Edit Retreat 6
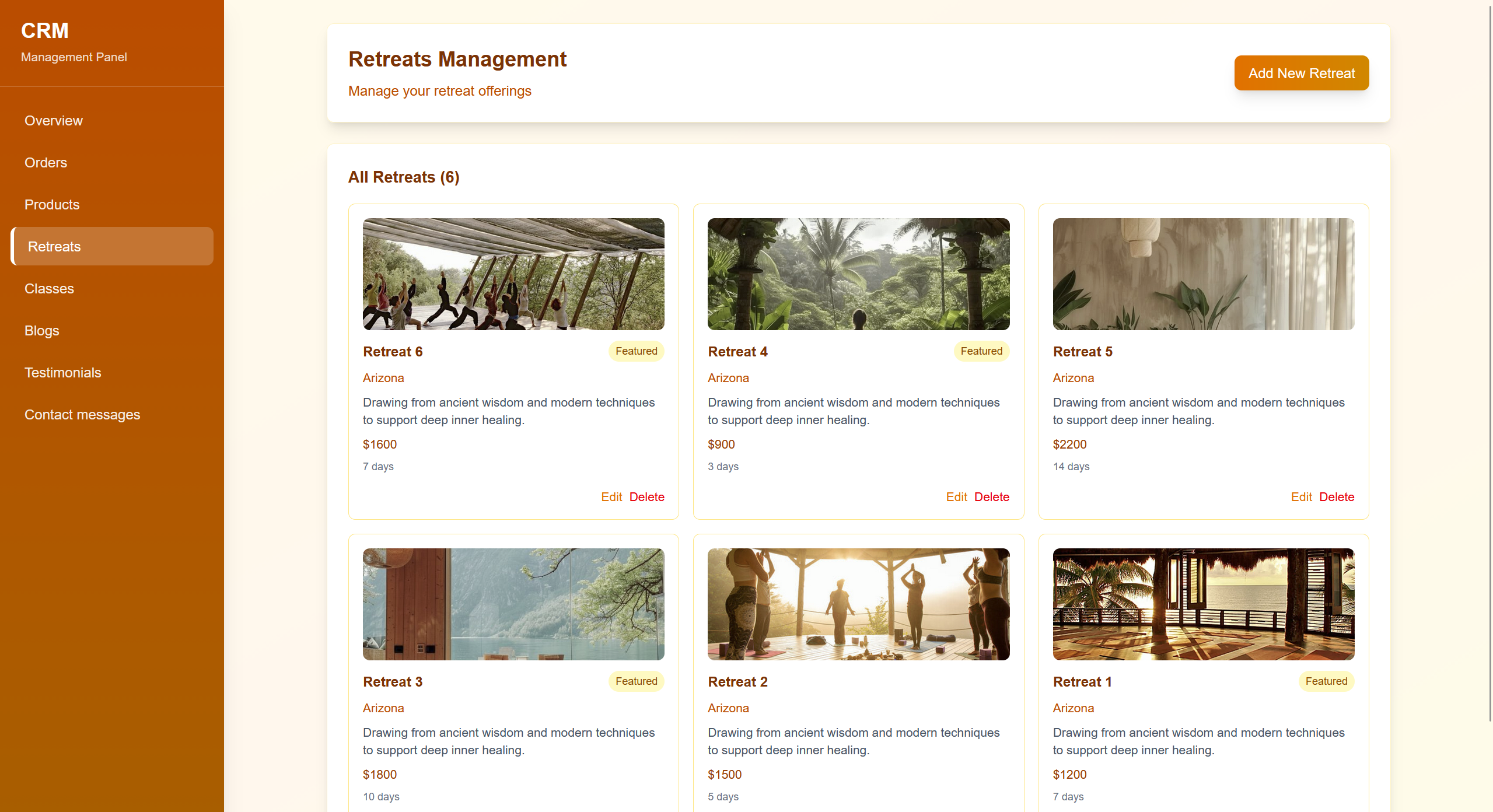Screen dimensions: 1493x812 tap(611, 496)
